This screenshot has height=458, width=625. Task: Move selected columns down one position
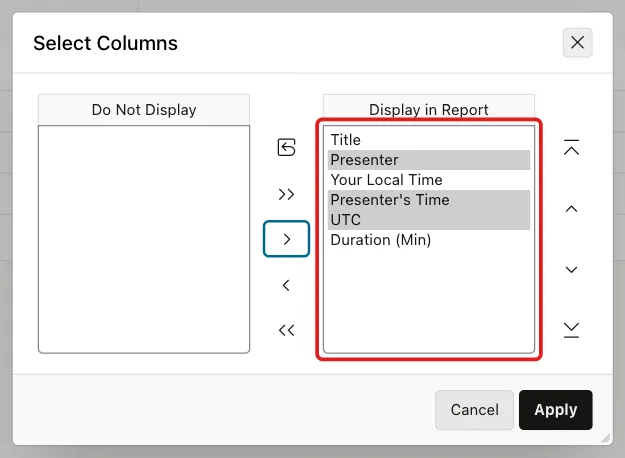tap(571, 270)
